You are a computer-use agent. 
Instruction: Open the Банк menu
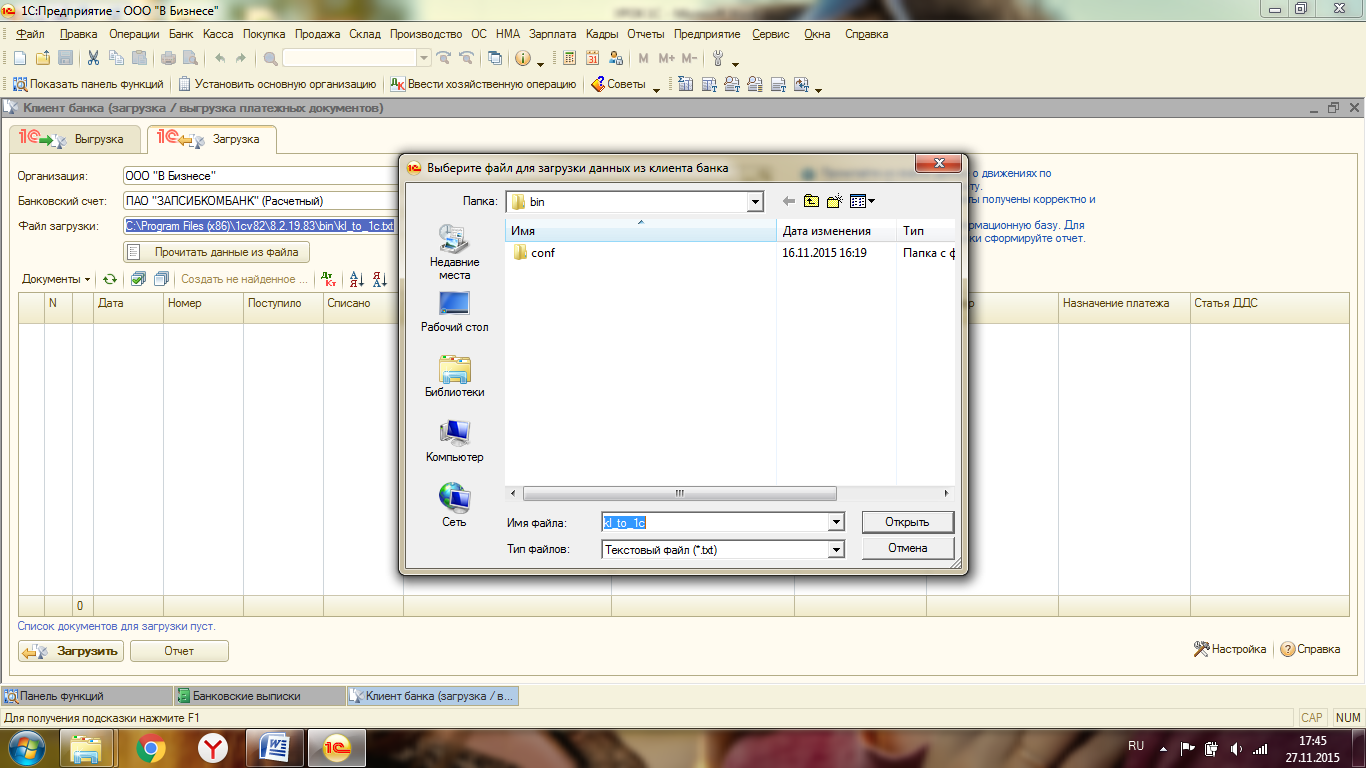tap(181, 34)
